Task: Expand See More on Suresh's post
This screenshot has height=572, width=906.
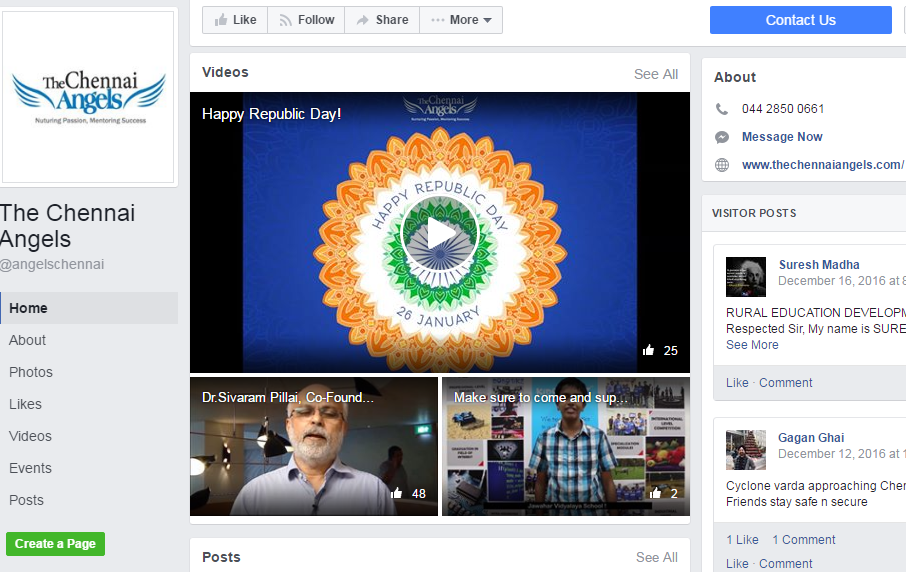Action: (752, 345)
